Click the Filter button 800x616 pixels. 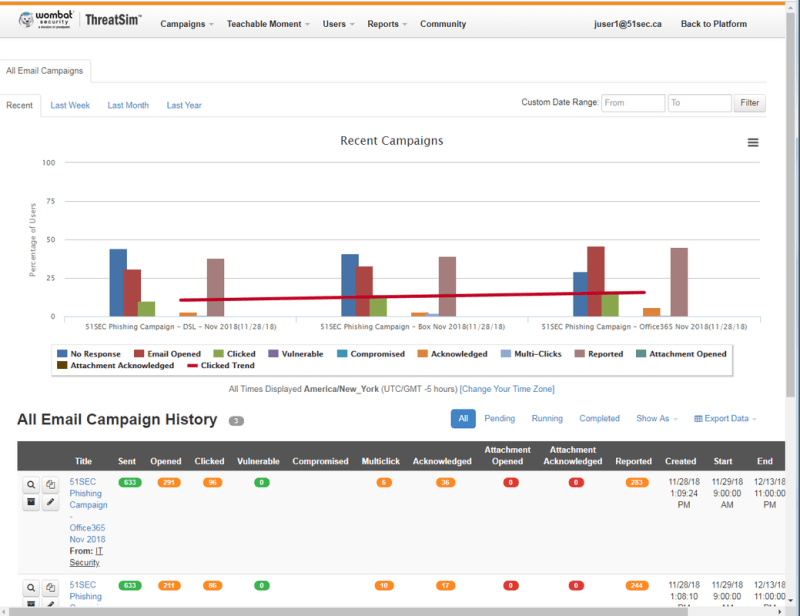click(x=749, y=103)
